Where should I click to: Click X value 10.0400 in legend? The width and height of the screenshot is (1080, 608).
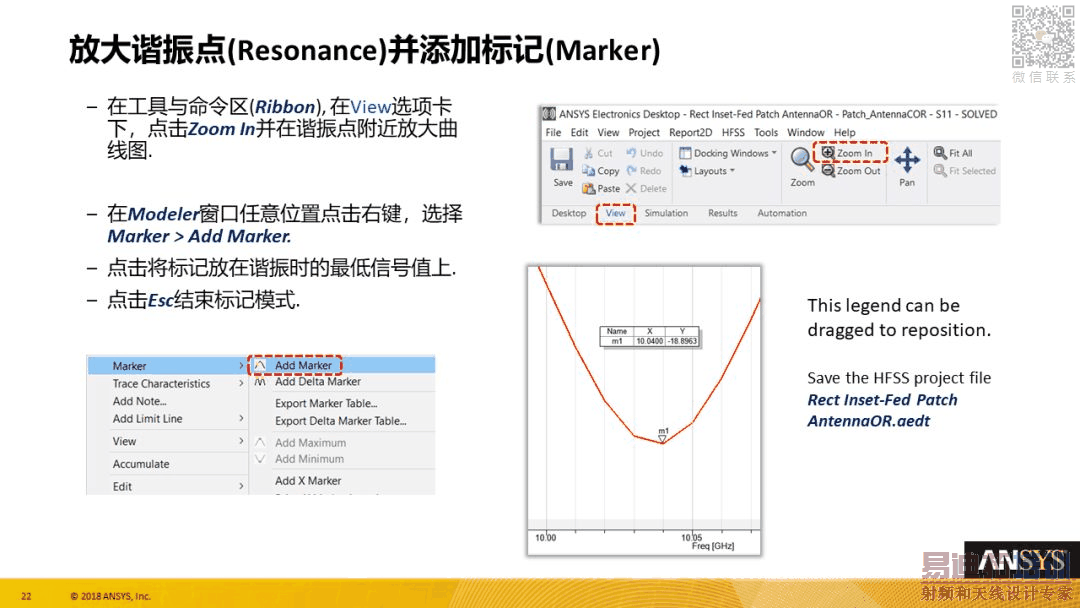coord(650,341)
